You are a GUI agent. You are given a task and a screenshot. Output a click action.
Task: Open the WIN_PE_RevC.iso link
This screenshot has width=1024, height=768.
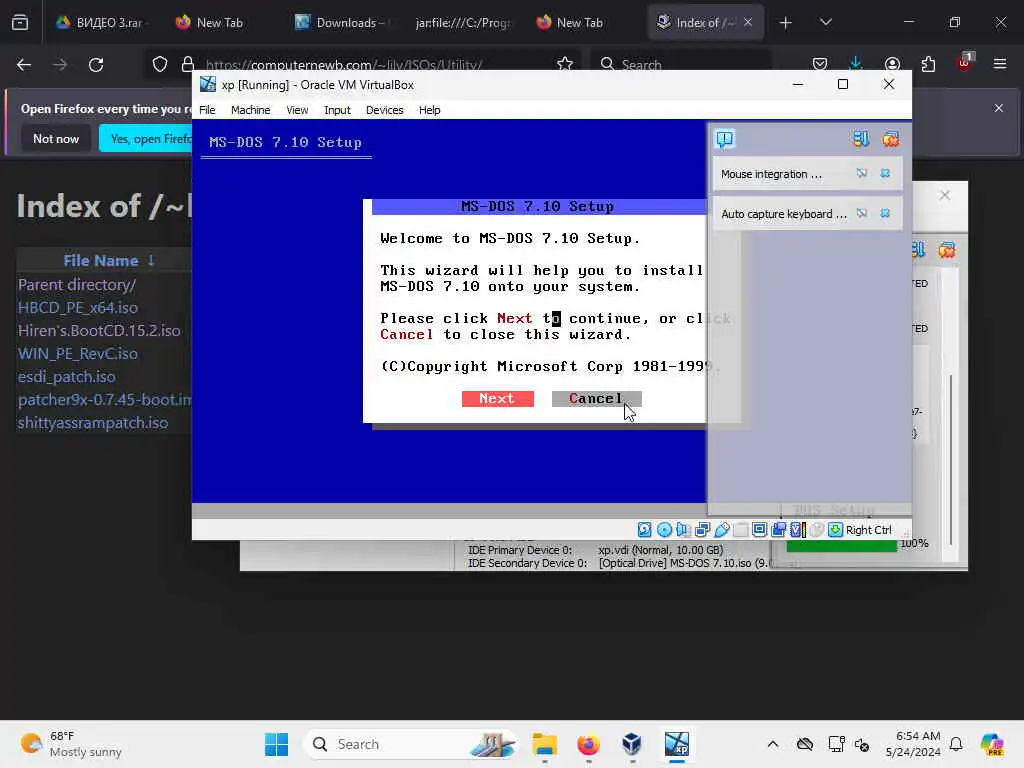(78, 353)
